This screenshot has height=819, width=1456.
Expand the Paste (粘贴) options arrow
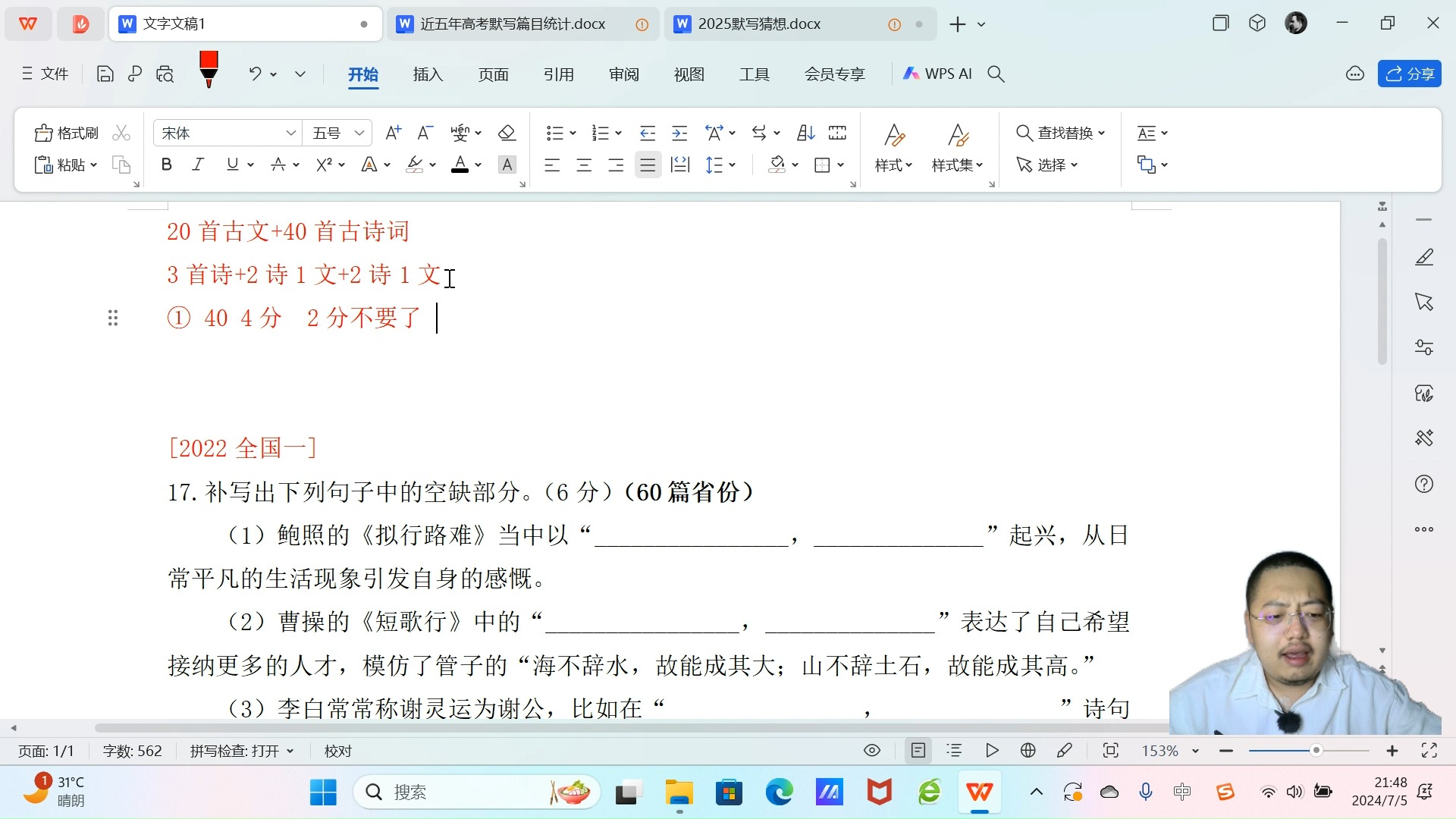click(94, 165)
